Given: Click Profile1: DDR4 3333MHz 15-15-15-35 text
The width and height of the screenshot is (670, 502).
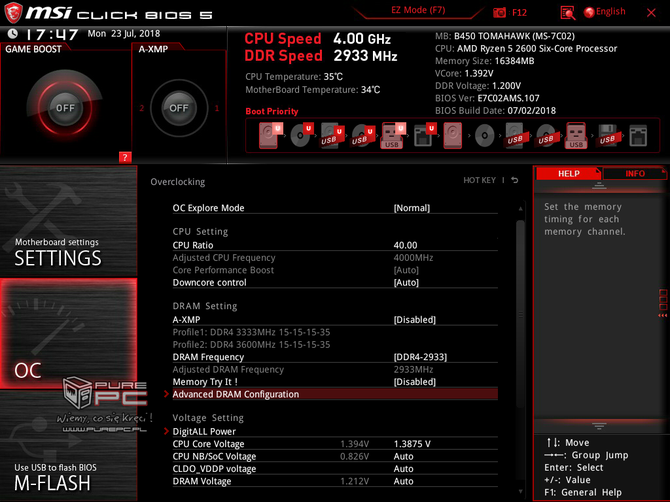Looking at the screenshot, I should coord(251,332).
